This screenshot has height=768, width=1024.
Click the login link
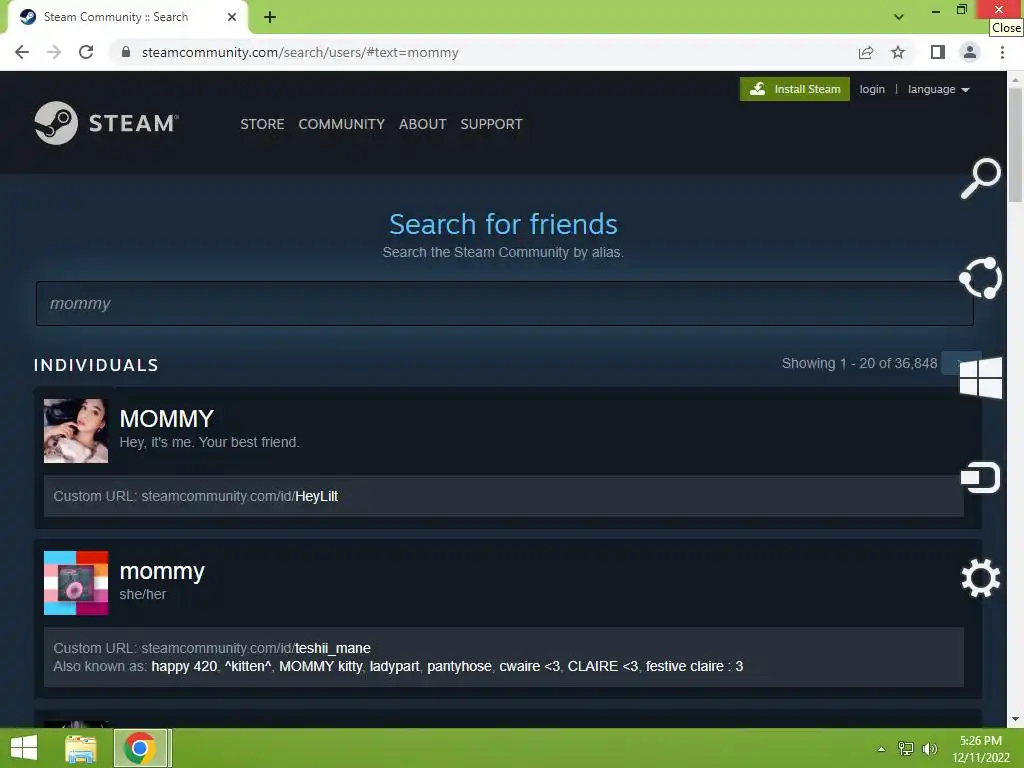click(872, 89)
